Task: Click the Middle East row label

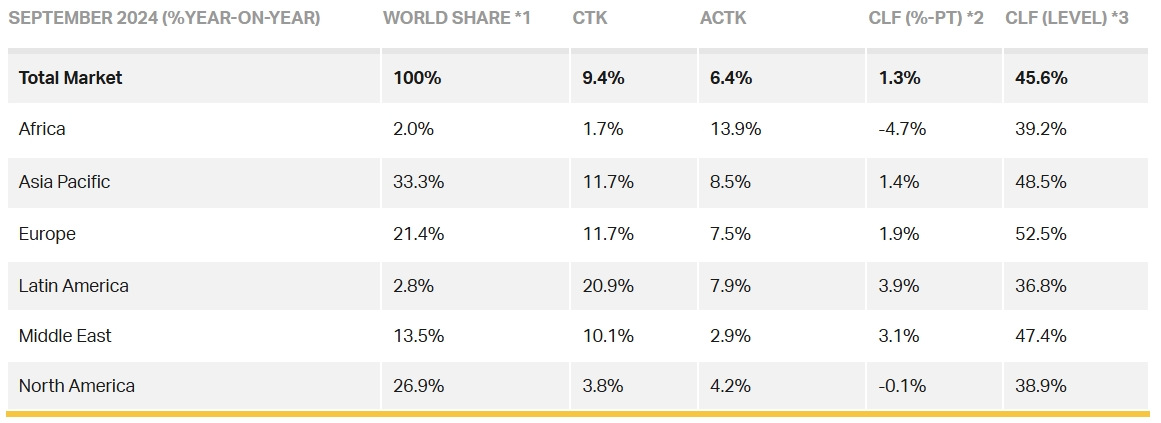Action: pyautogui.click(x=63, y=336)
